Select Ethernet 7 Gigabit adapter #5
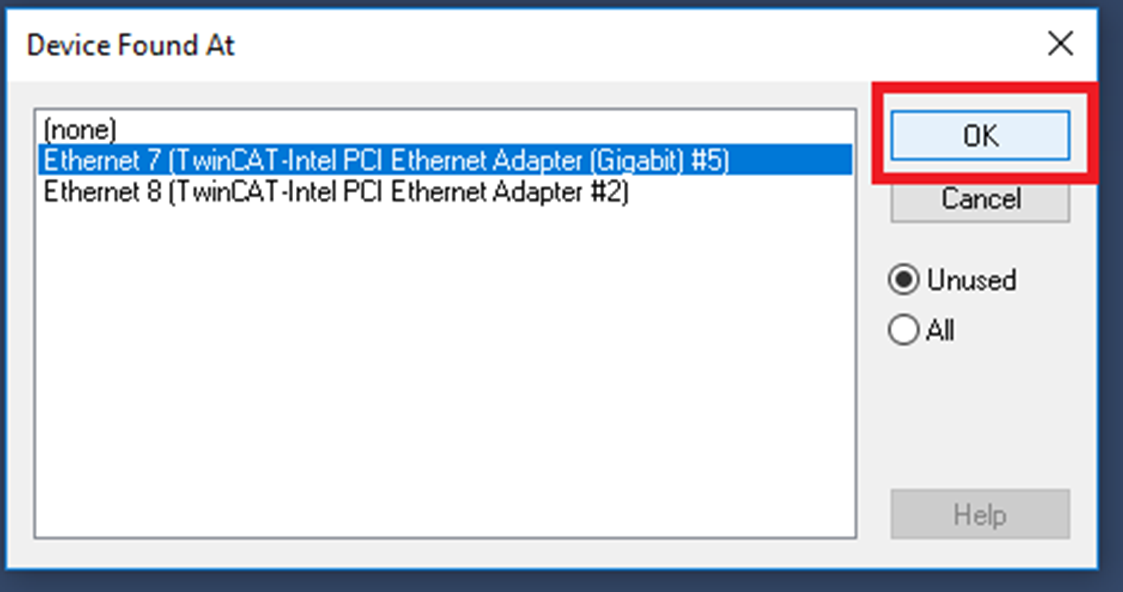1123x592 pixels. pyautogui.click(x=385, y=160)
